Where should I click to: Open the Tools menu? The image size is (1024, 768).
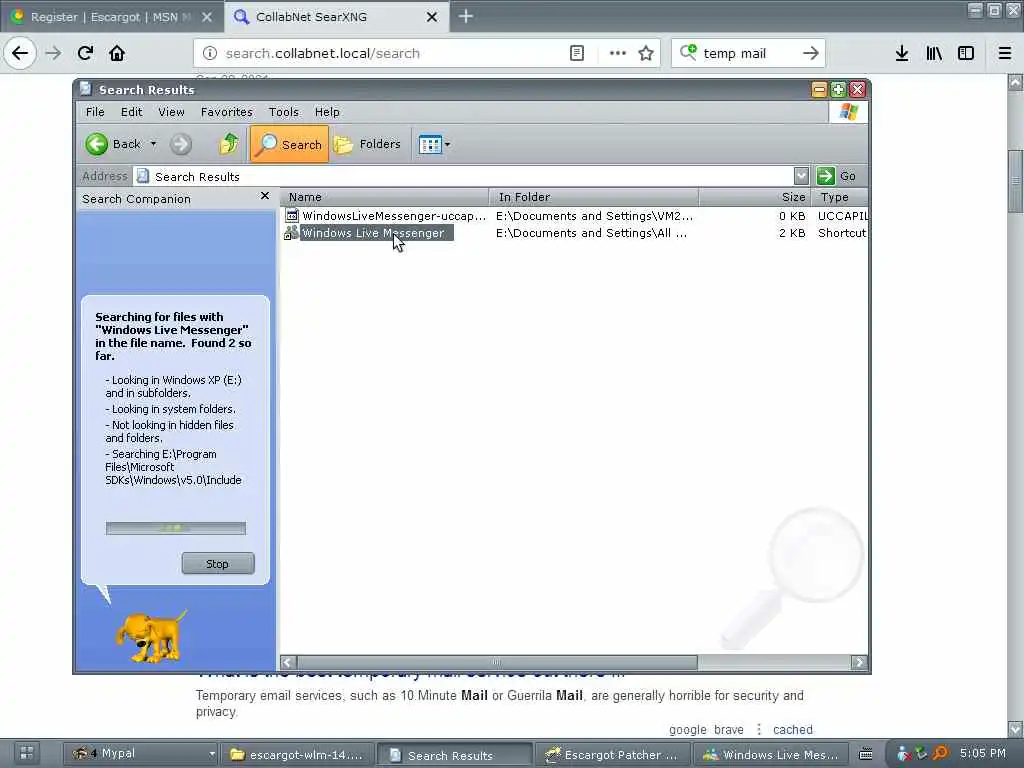click(283, 112)
